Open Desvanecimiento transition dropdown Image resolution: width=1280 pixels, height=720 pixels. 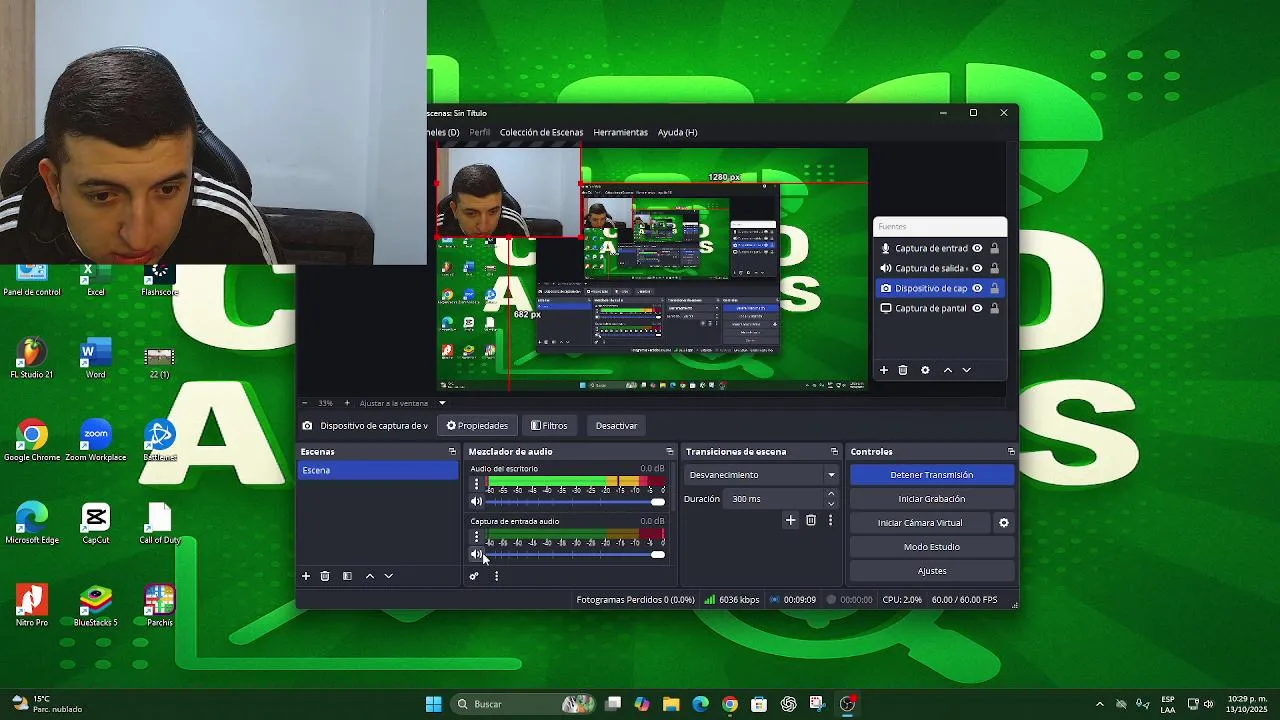coord(761,475)
